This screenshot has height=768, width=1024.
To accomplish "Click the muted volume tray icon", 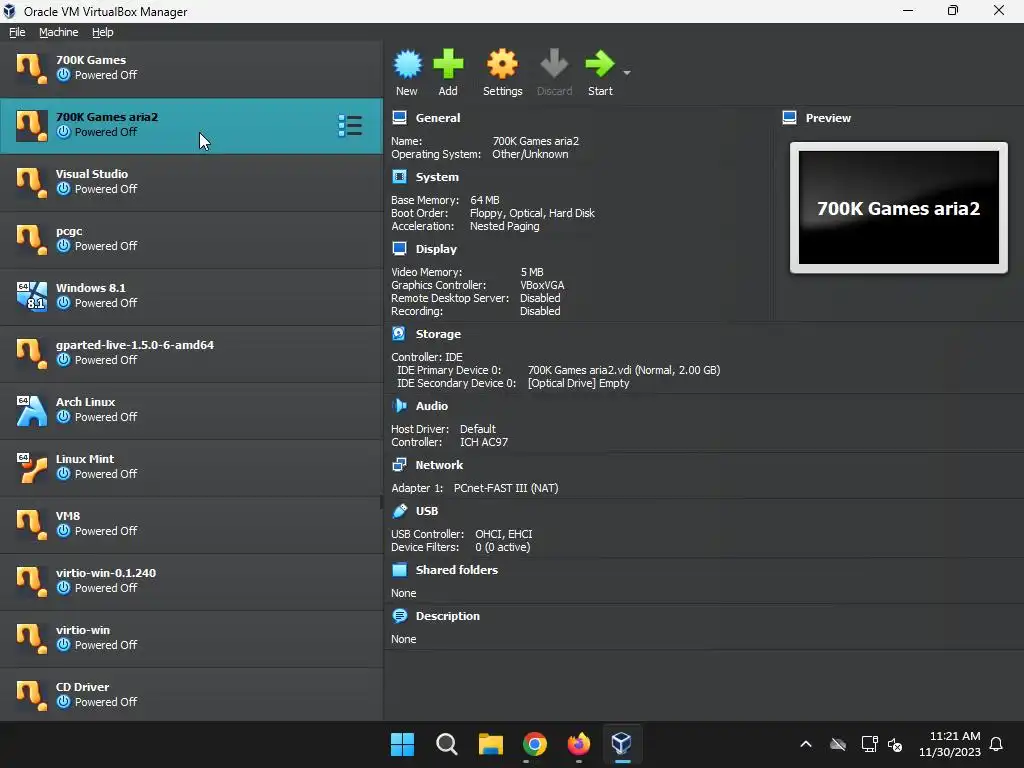I will click(895, 744).
